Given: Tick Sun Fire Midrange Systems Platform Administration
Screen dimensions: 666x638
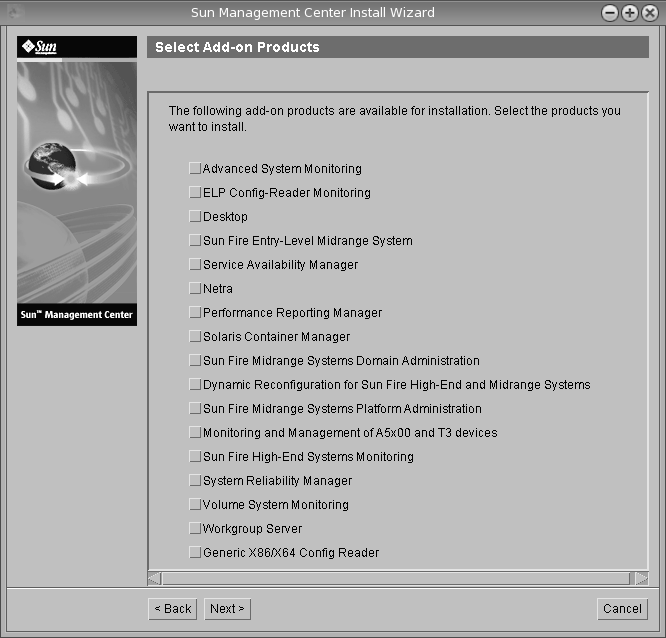Looking at the screenshot, I should click(195, 408).
